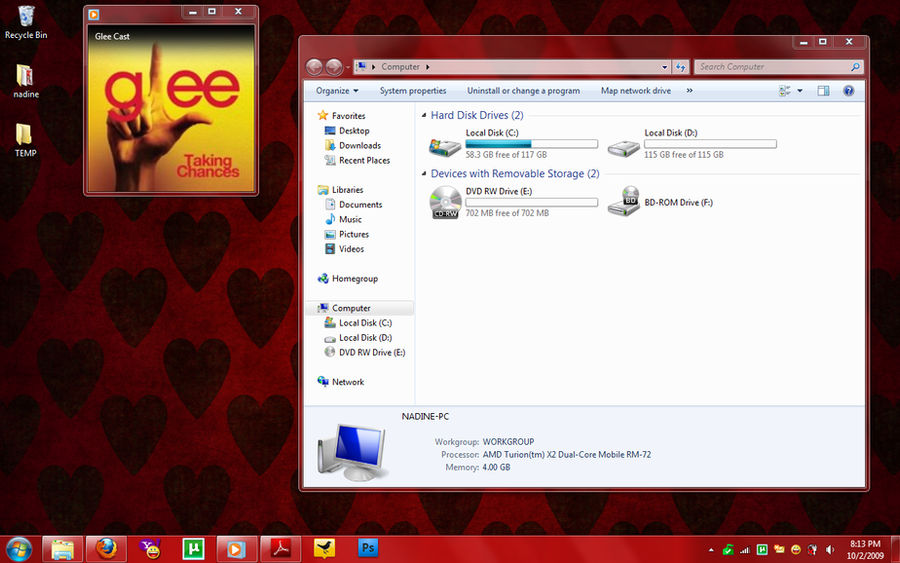
Task: Open Windows Explorer from taskbar
Action: point(63,549)
